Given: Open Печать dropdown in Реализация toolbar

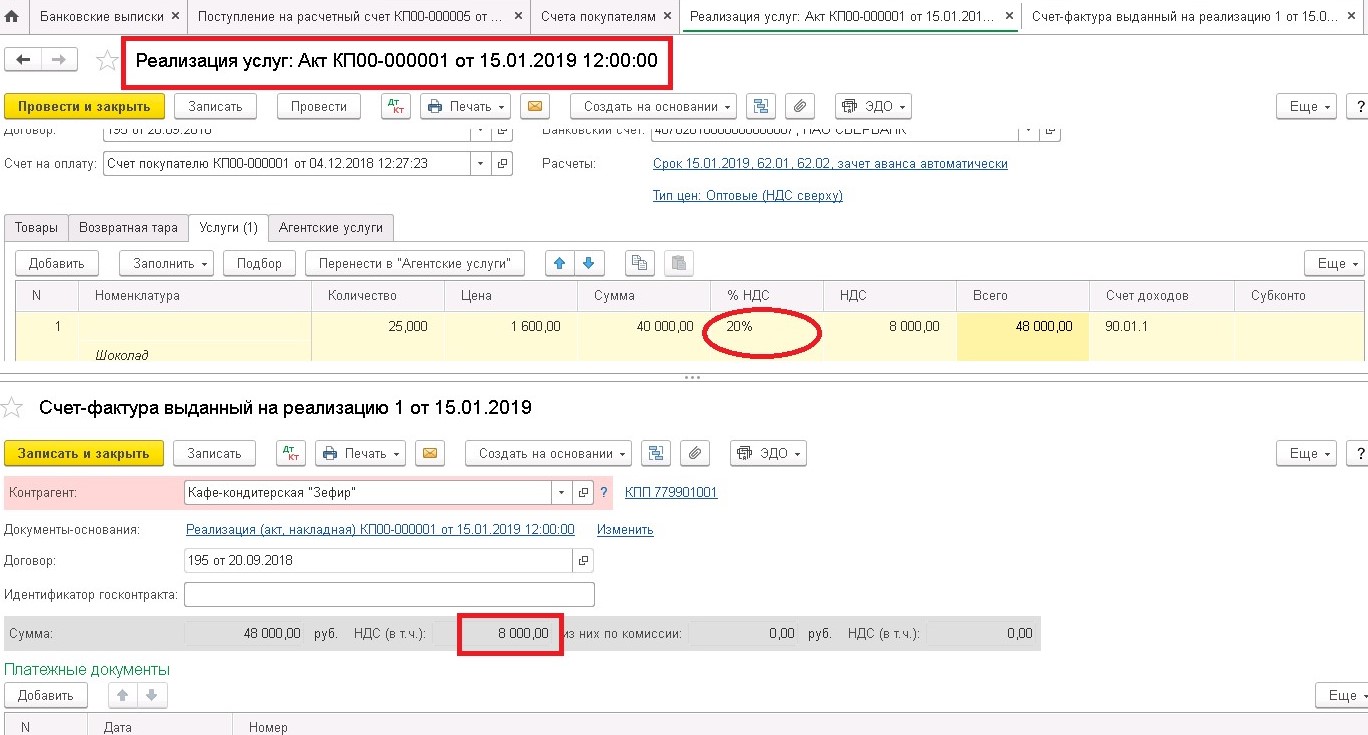Looking at the screenshot, I should [466, 107].
